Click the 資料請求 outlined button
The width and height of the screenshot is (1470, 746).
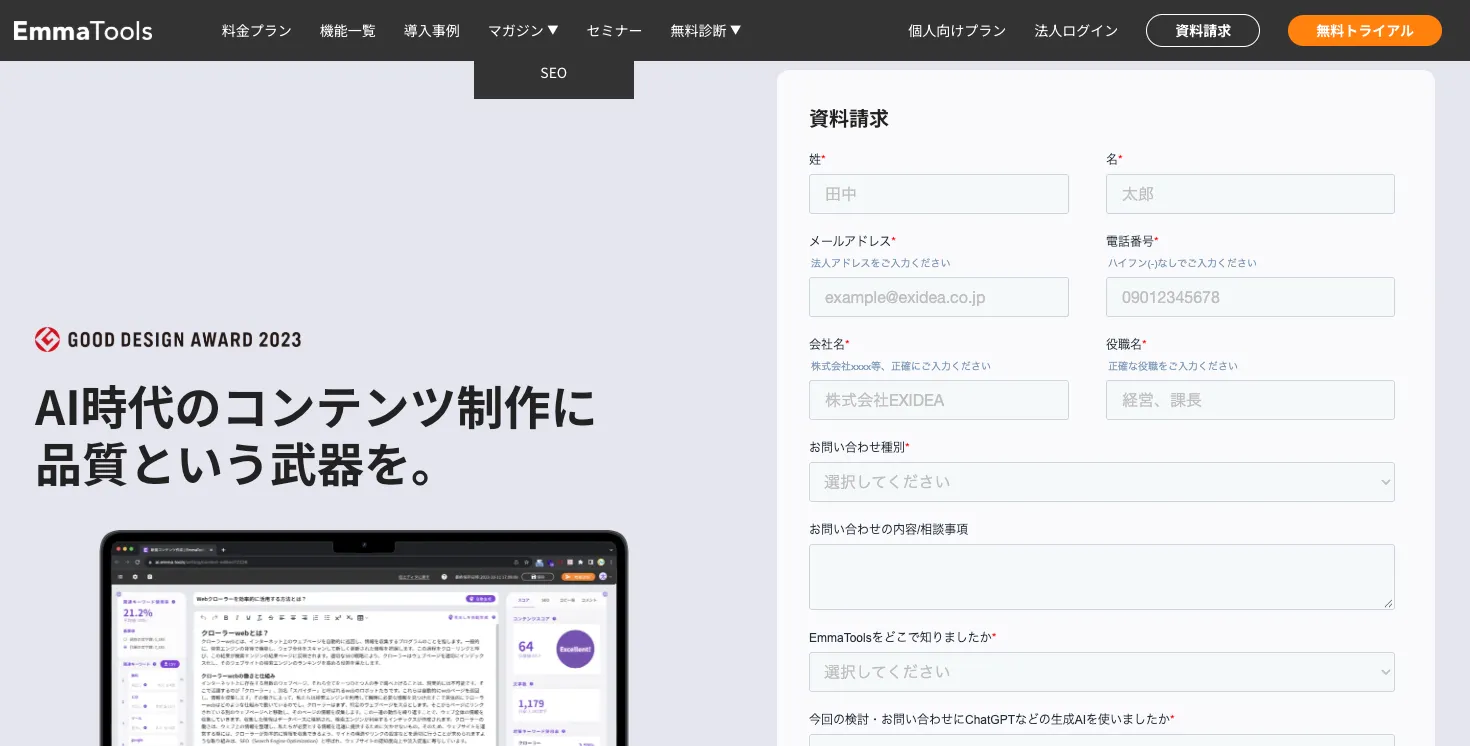coord(1203,31)
